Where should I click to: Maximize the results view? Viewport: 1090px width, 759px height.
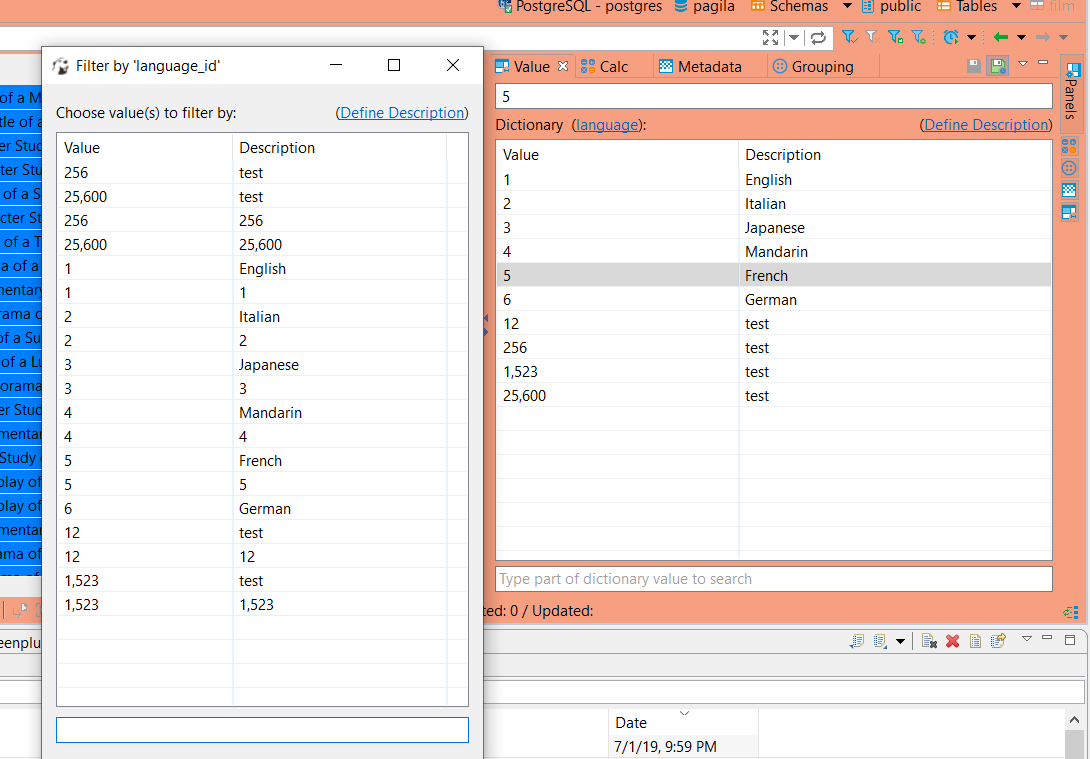[770, 36]
